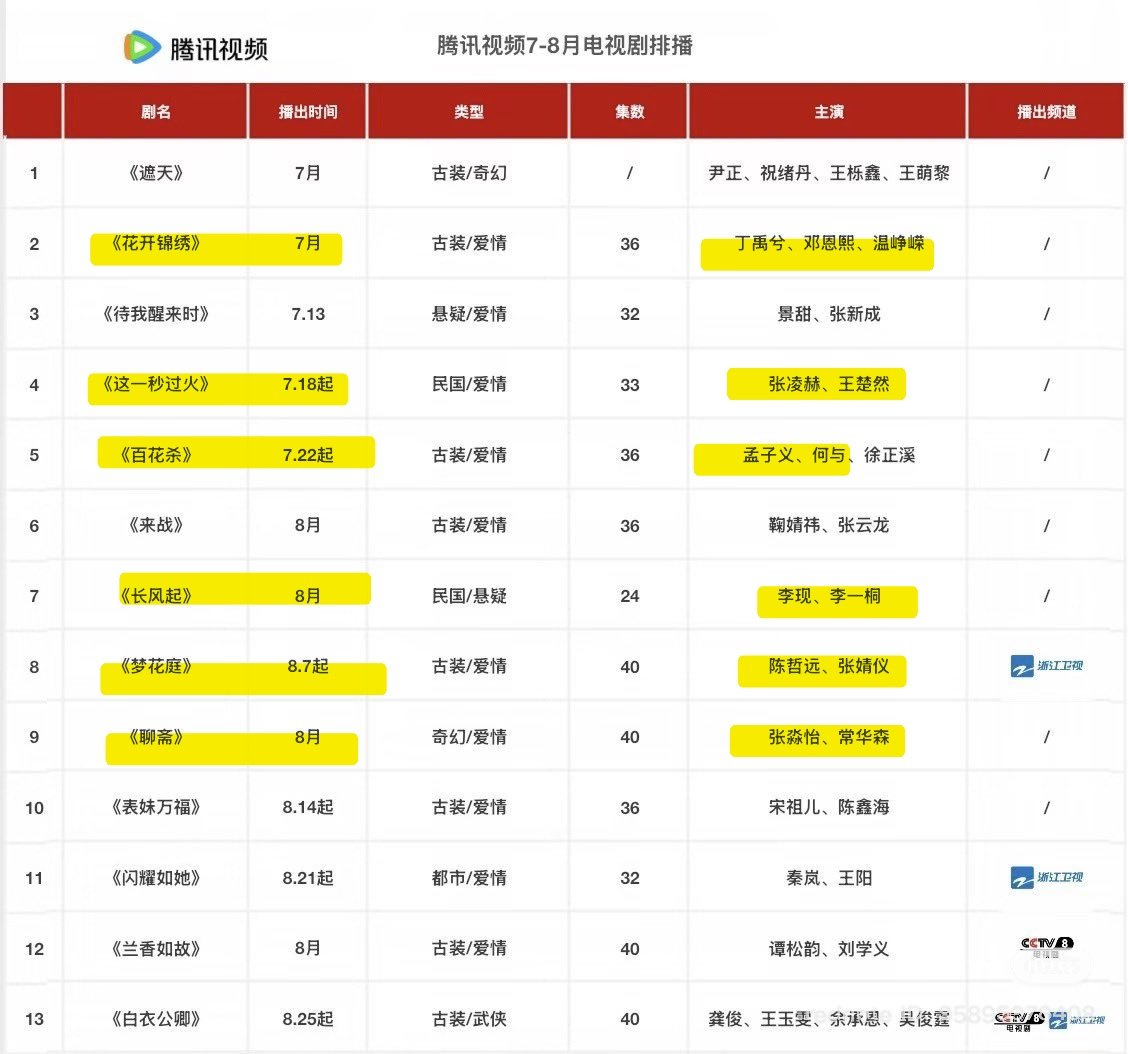Click cast 谭松韵、刘学义
This screenshot has height=1054, width=1128.
tap(829, 948)
